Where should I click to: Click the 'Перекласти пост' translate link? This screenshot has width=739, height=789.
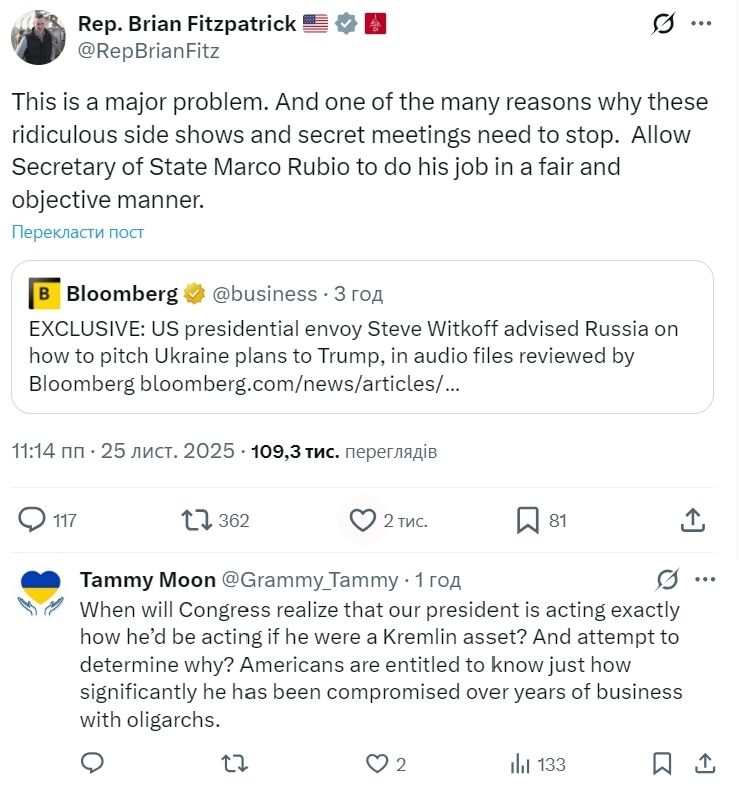click(78, 232)
